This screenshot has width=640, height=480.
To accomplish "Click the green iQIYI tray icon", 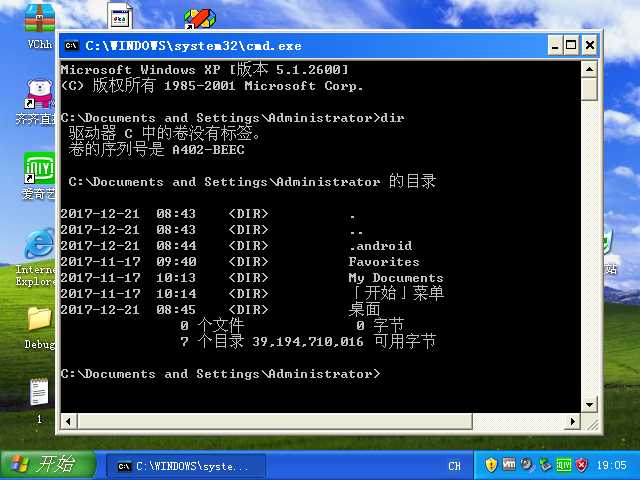I will point(564,464).
